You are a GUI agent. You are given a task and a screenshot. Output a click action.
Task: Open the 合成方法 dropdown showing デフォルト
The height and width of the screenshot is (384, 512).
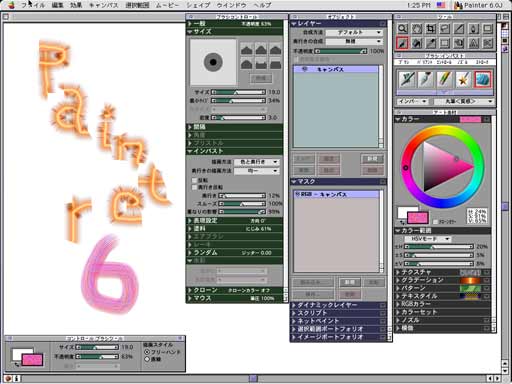(x=354, y=32)
